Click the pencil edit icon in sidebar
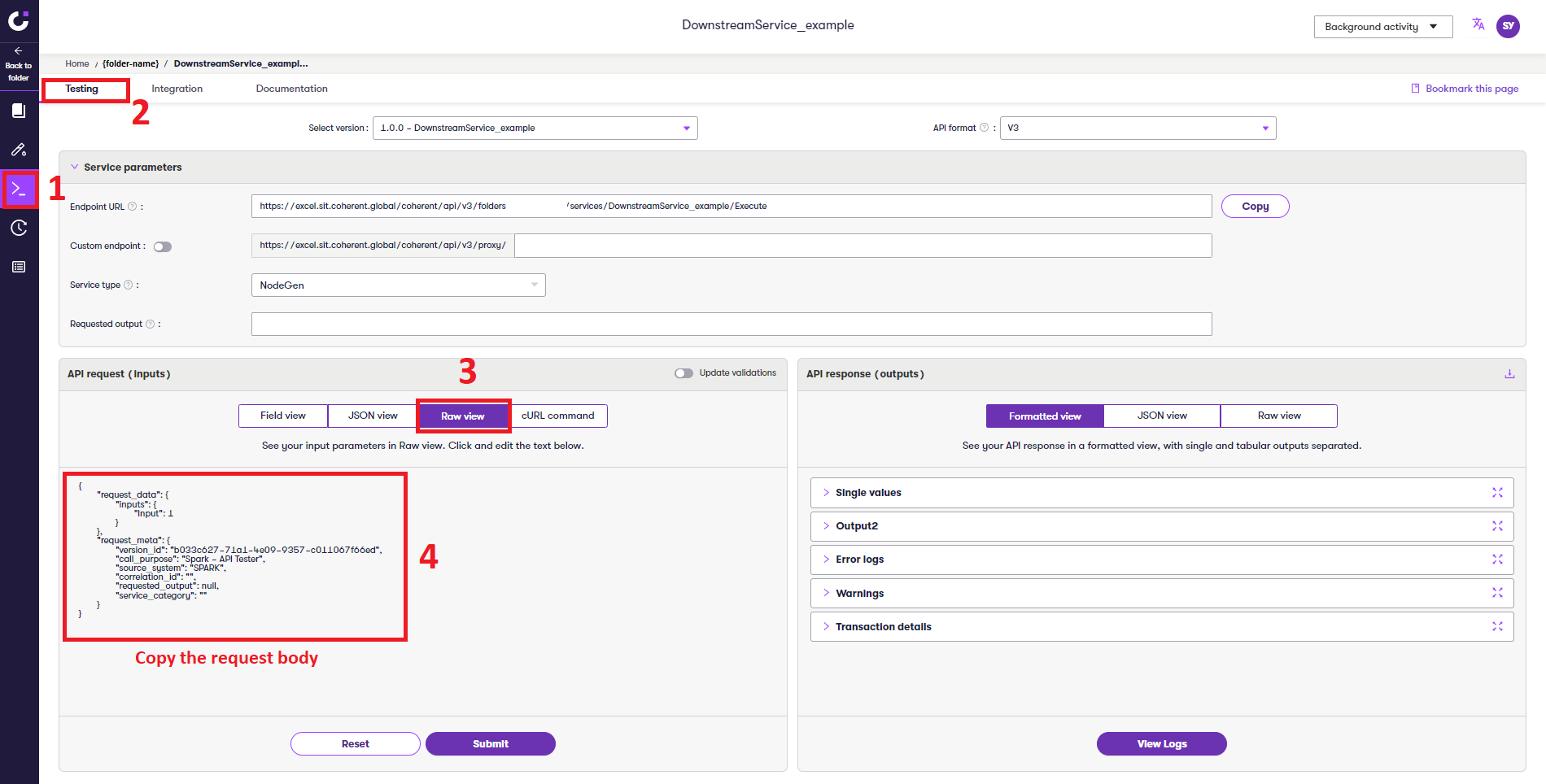Screen dimensions: 1546x784 [19, 150]
